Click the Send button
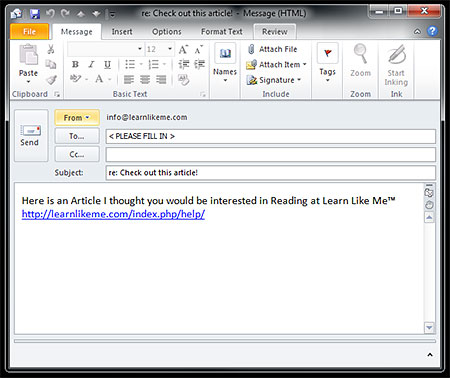Screen dimensions: 450x378 click(x=31, y=136)
